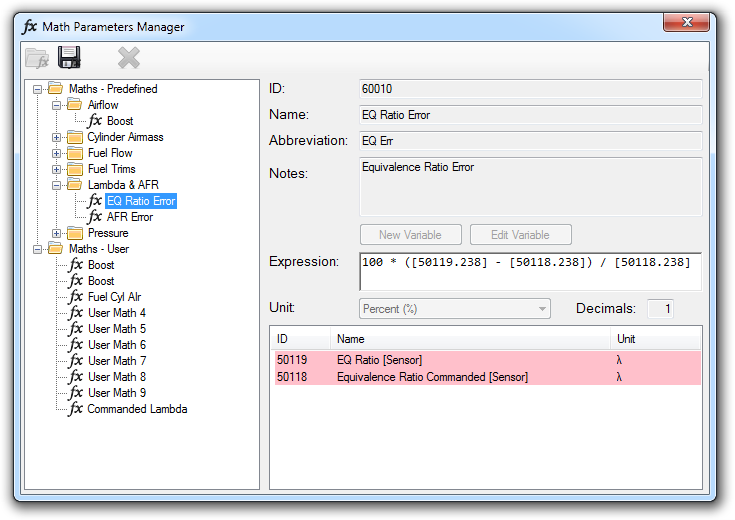Collapse the Maths - Predefined tree node

click(x=37, y=89)
